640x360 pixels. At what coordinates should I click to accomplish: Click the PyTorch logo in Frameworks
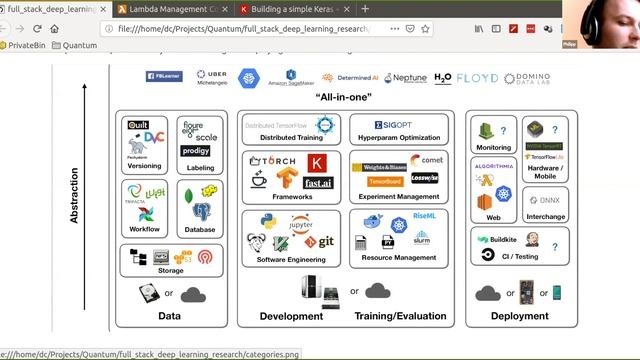click(272, 161)
